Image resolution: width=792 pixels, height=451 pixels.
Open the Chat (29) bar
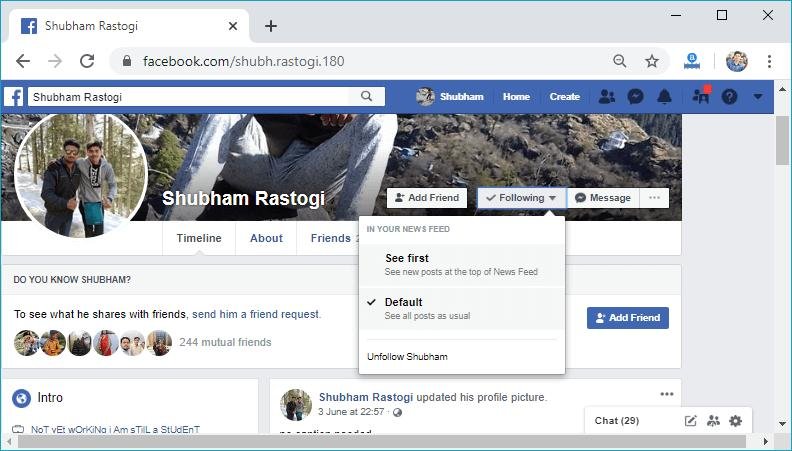[x=617, y=421]
